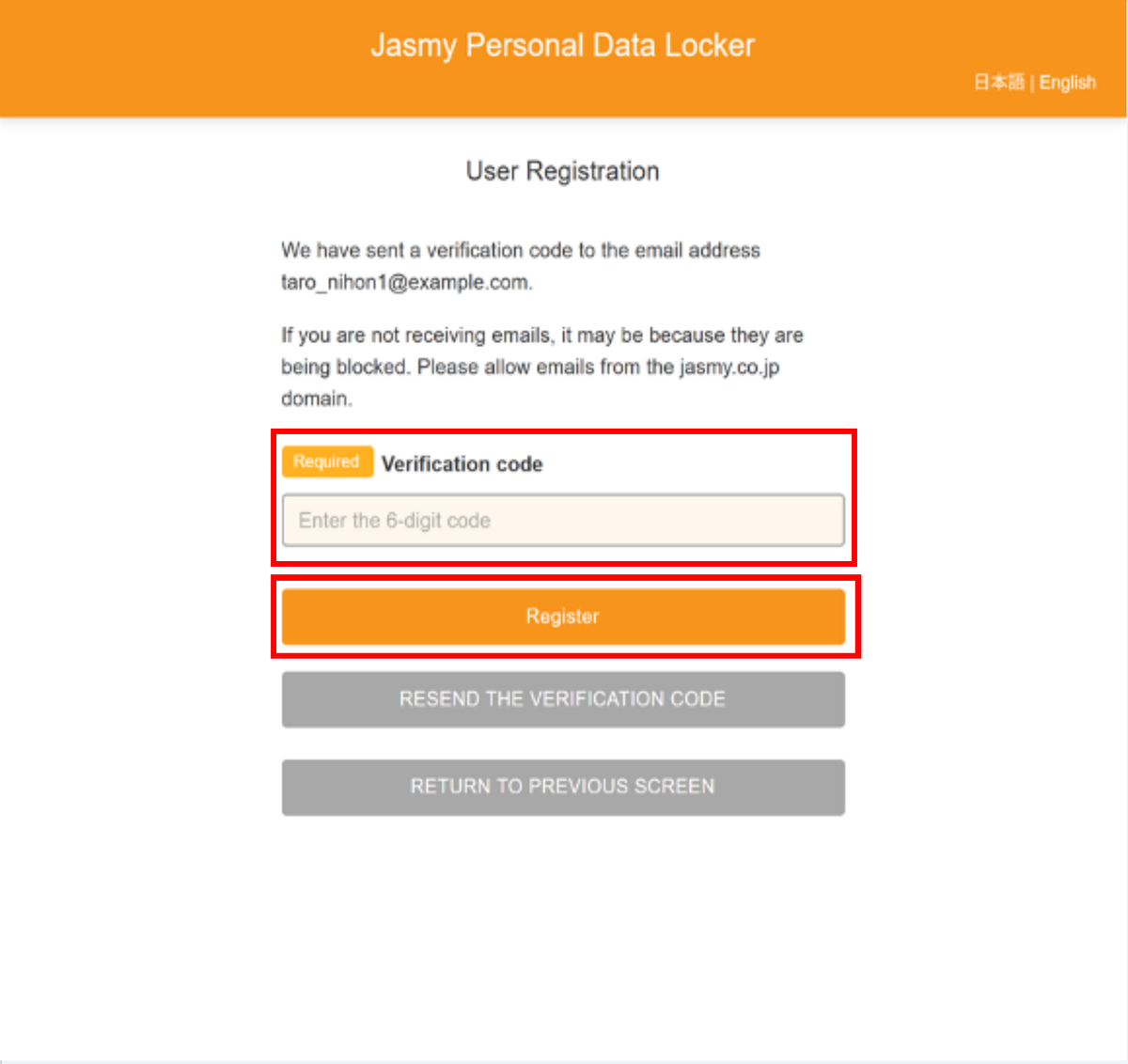Click the blank area below the Return button
This screenshot has height=1064, width=1128.
563,931
